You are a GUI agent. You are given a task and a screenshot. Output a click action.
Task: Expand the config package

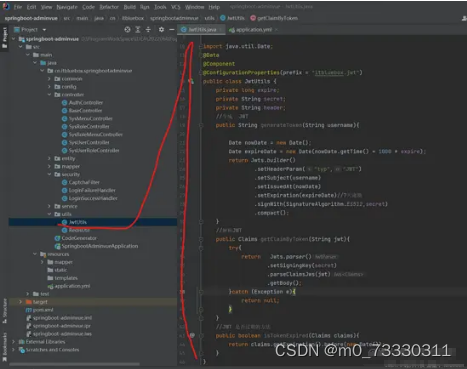click(49, 87)
